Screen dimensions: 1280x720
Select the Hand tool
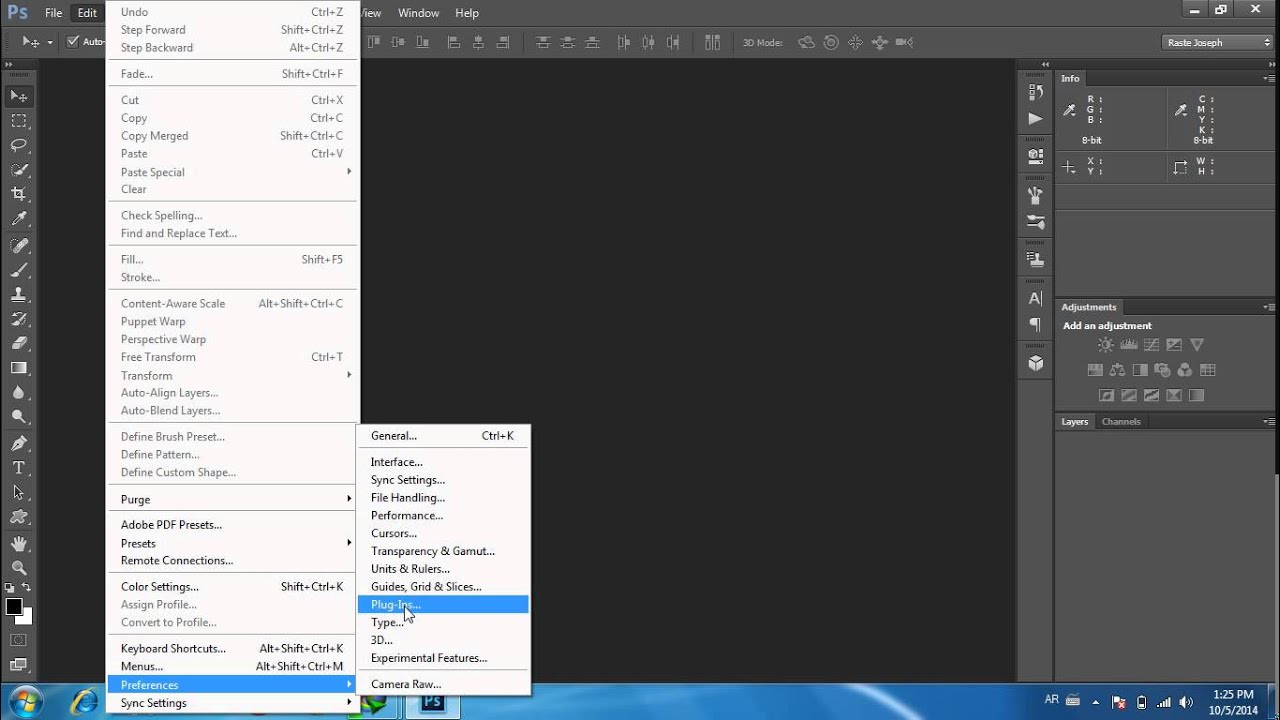tap(19, 544)
